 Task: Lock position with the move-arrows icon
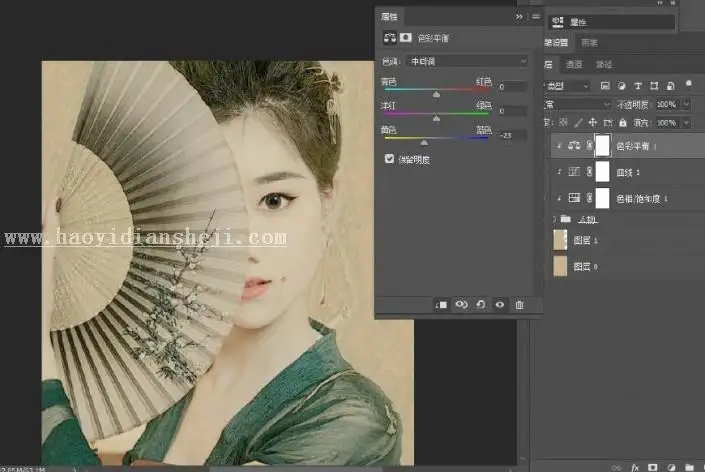[593, 122]
